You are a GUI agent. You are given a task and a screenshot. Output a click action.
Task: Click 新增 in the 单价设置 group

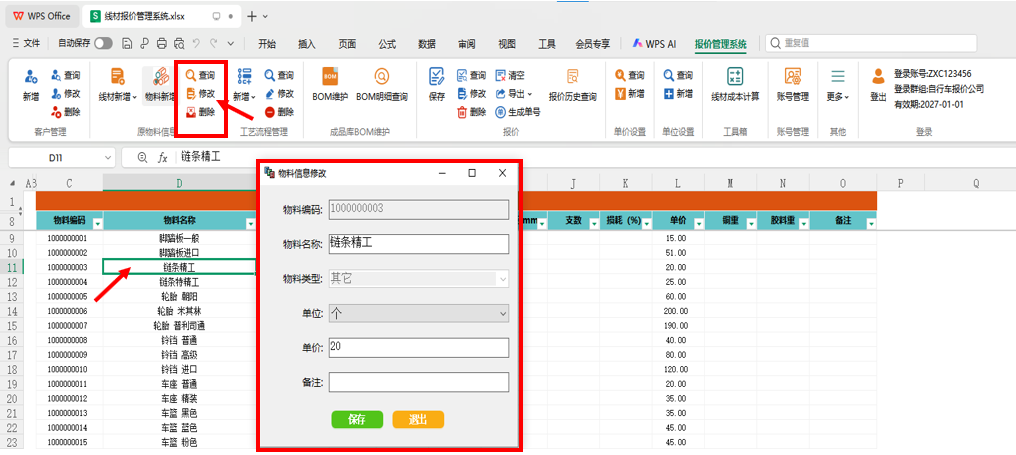[630, 93]
